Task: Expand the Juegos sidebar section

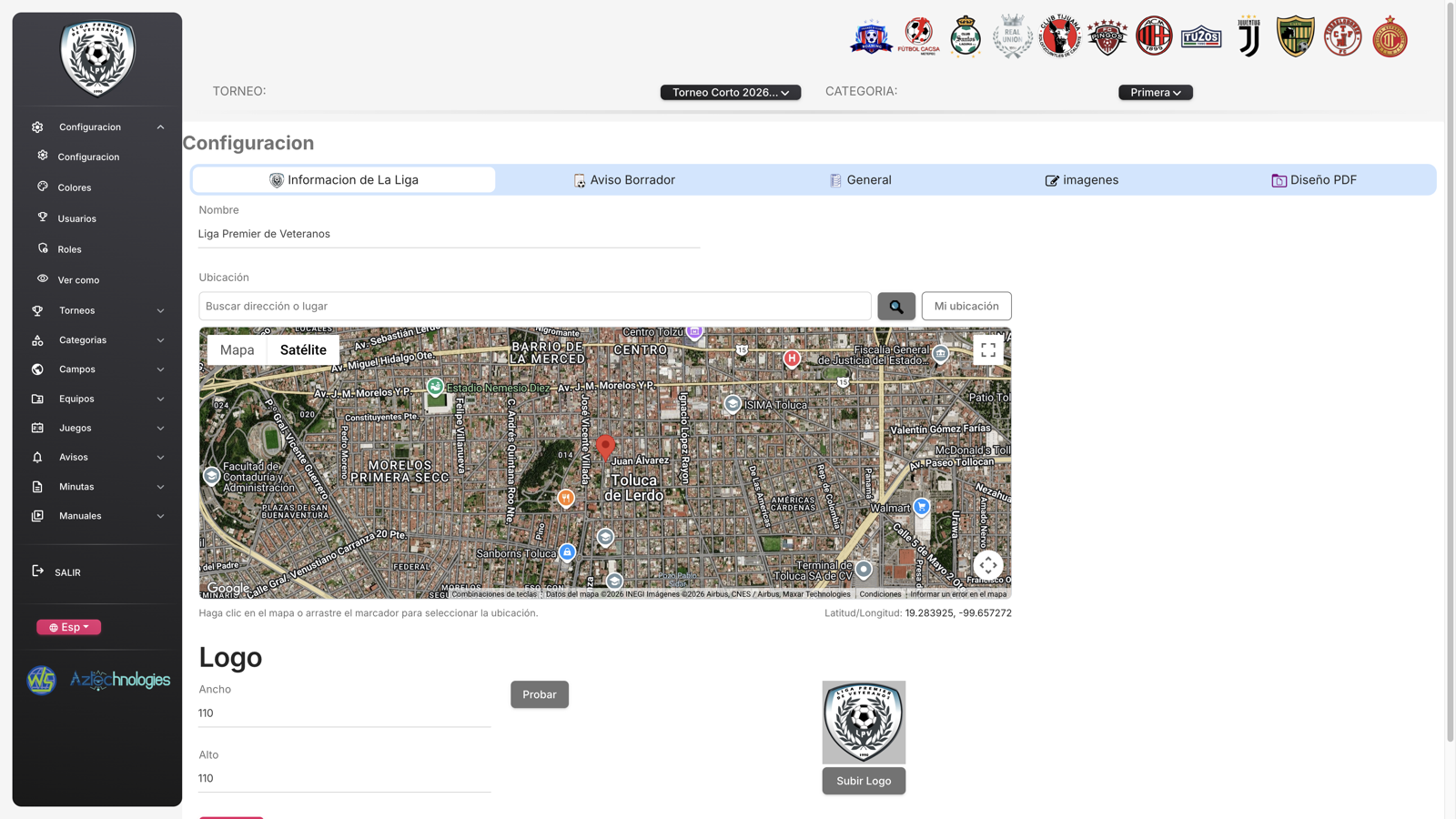Action: 98,428
